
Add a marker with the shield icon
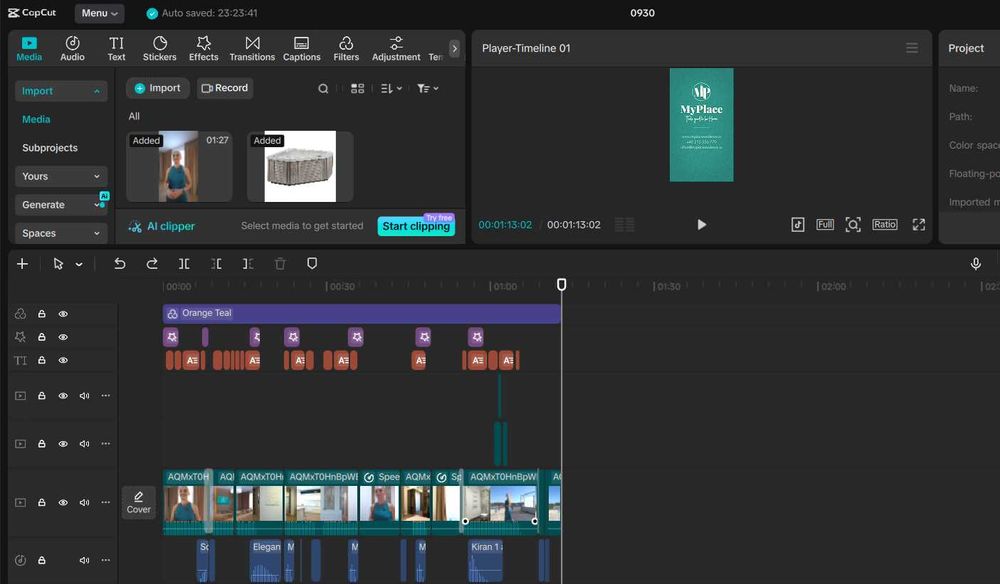[312, 263]
